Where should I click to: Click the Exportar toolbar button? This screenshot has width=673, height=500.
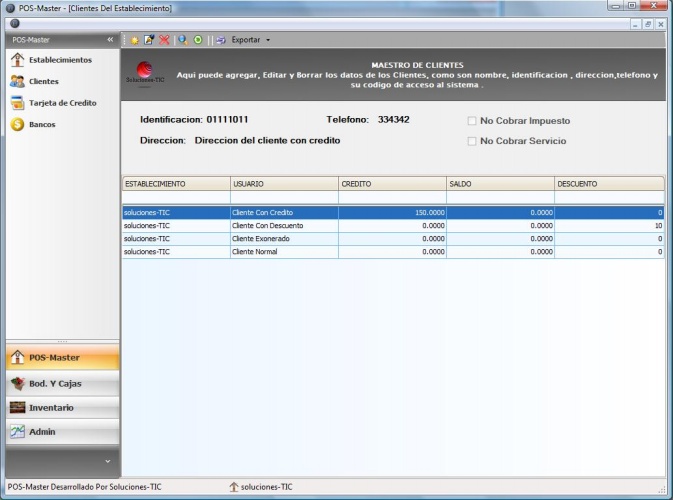[x=246, y=39]
